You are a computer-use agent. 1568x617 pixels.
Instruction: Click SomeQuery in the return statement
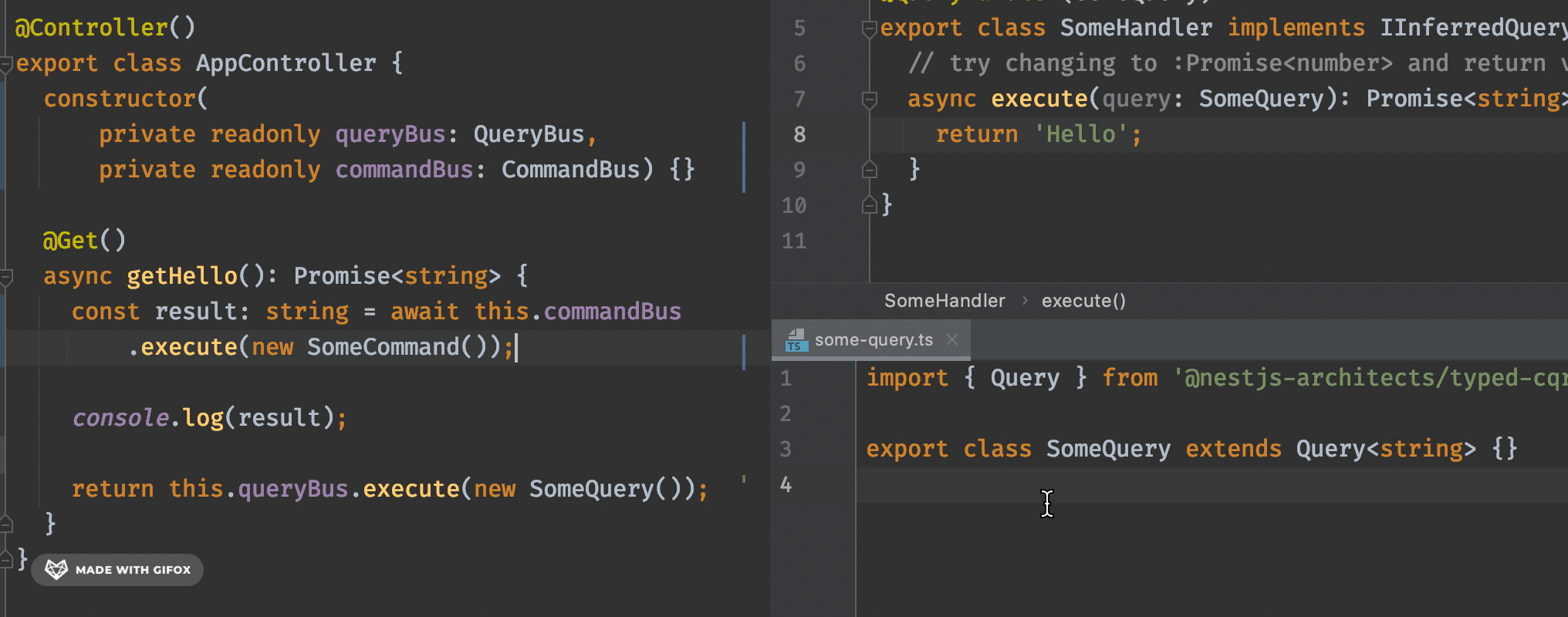coord(592,489)
